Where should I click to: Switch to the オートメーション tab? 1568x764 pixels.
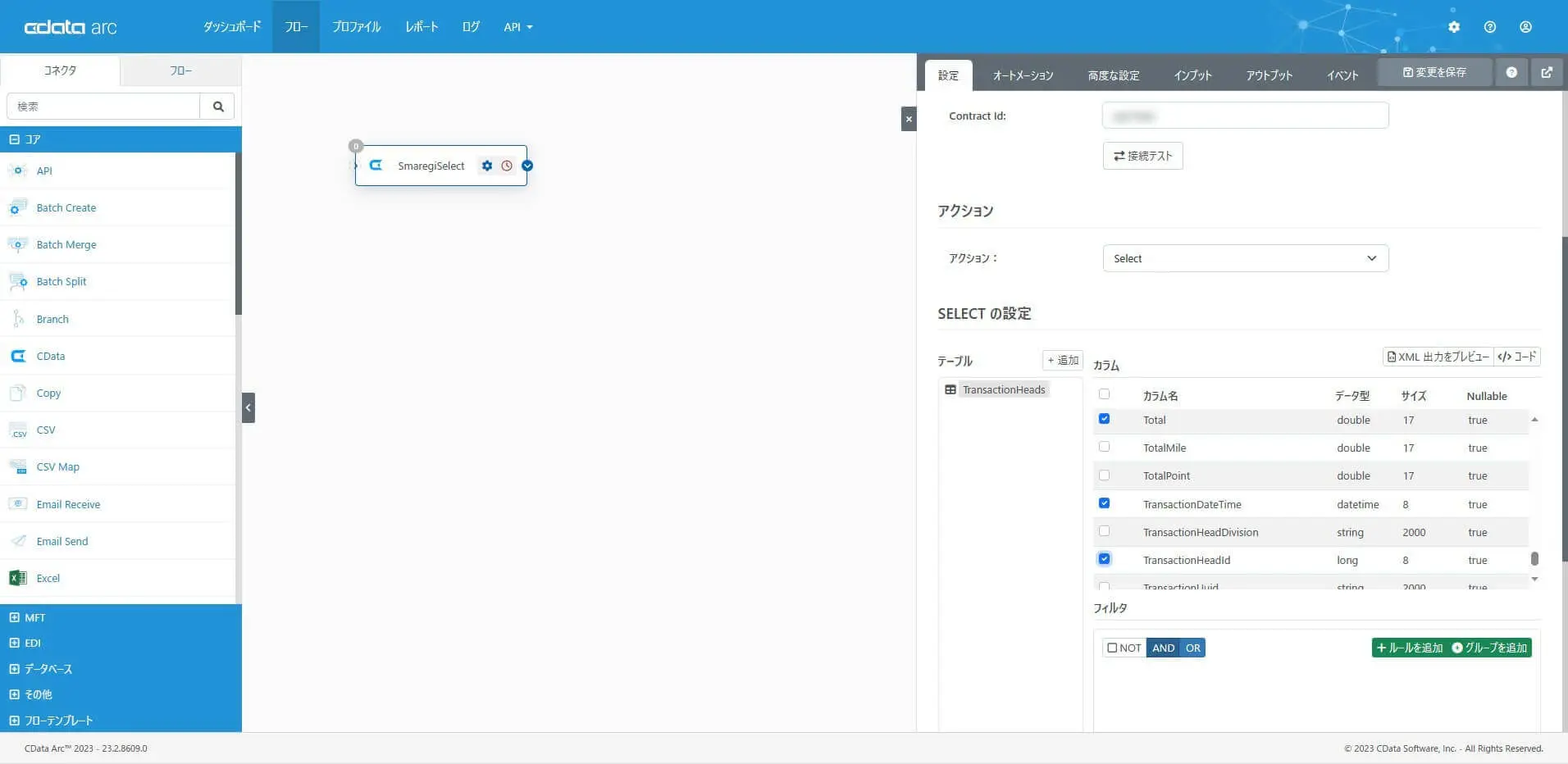click(1023, 75)
